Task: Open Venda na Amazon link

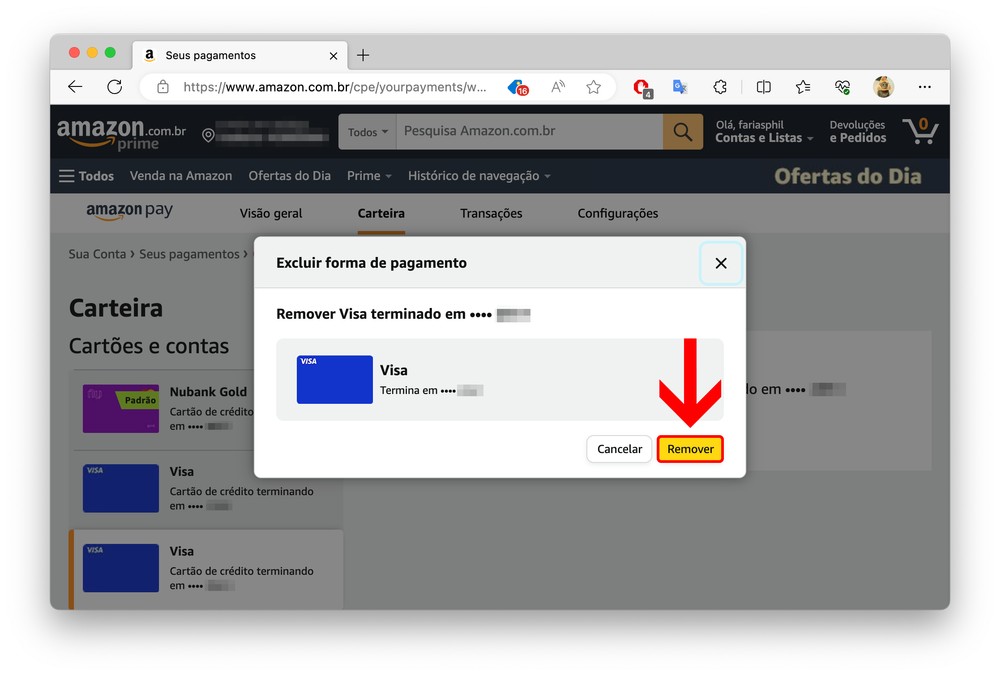Action: coord(181,176)
